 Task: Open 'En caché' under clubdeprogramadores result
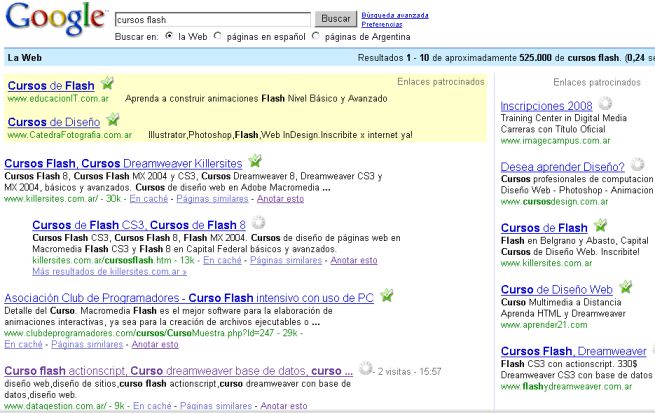23,345
